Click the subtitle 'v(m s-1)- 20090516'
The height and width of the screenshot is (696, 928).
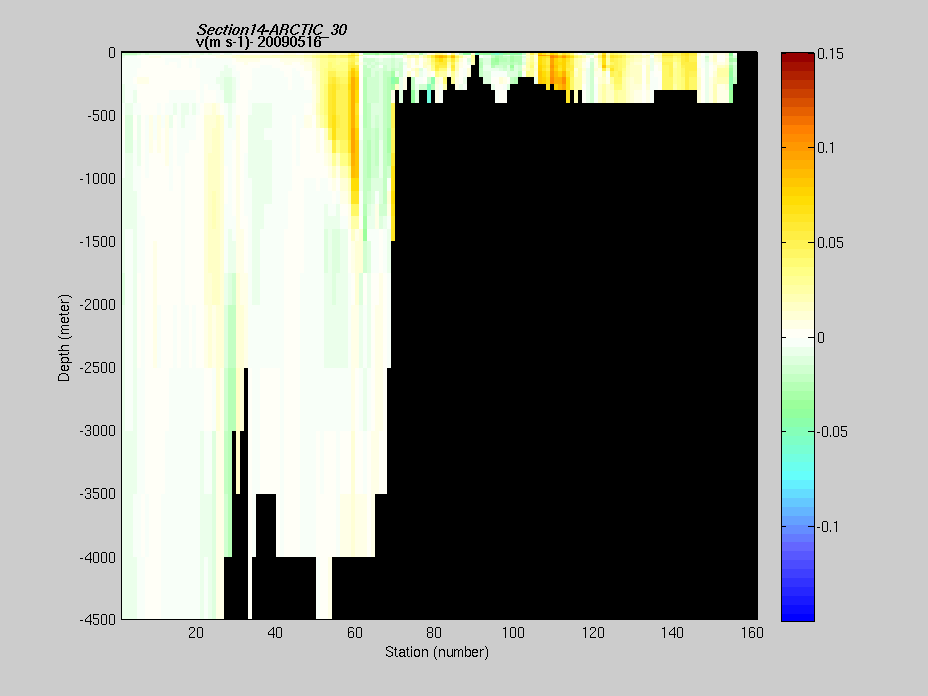pyautogui.click(x=259, y=42)
